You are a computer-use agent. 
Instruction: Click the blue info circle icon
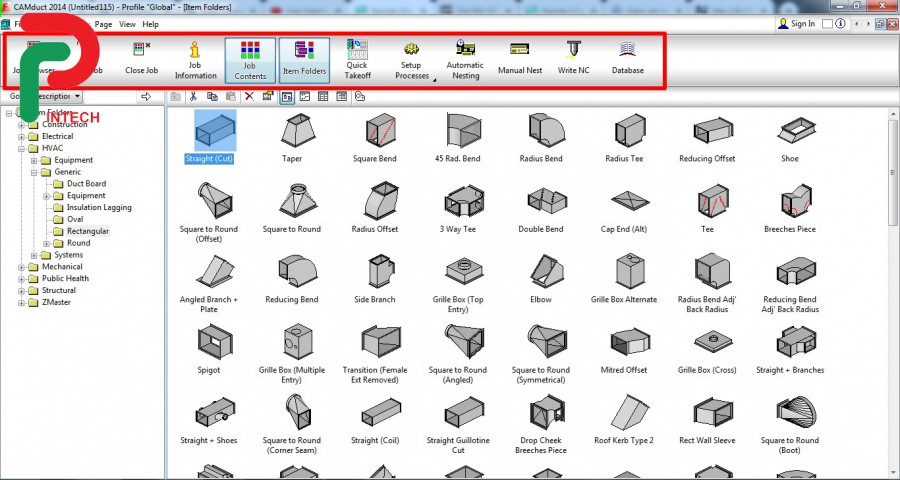(x=841, y=24)
